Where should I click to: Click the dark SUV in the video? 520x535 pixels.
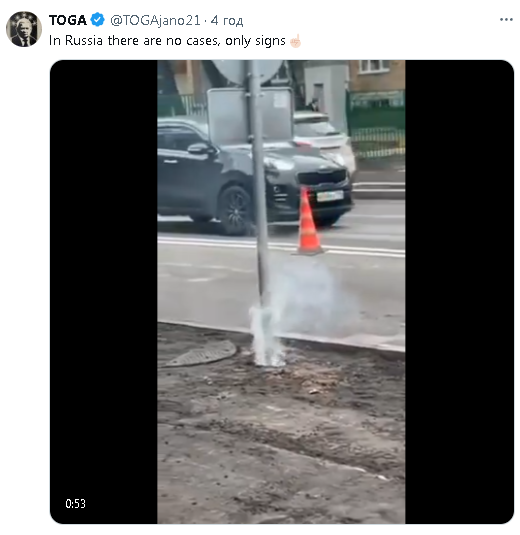click(x=254, y=175)
